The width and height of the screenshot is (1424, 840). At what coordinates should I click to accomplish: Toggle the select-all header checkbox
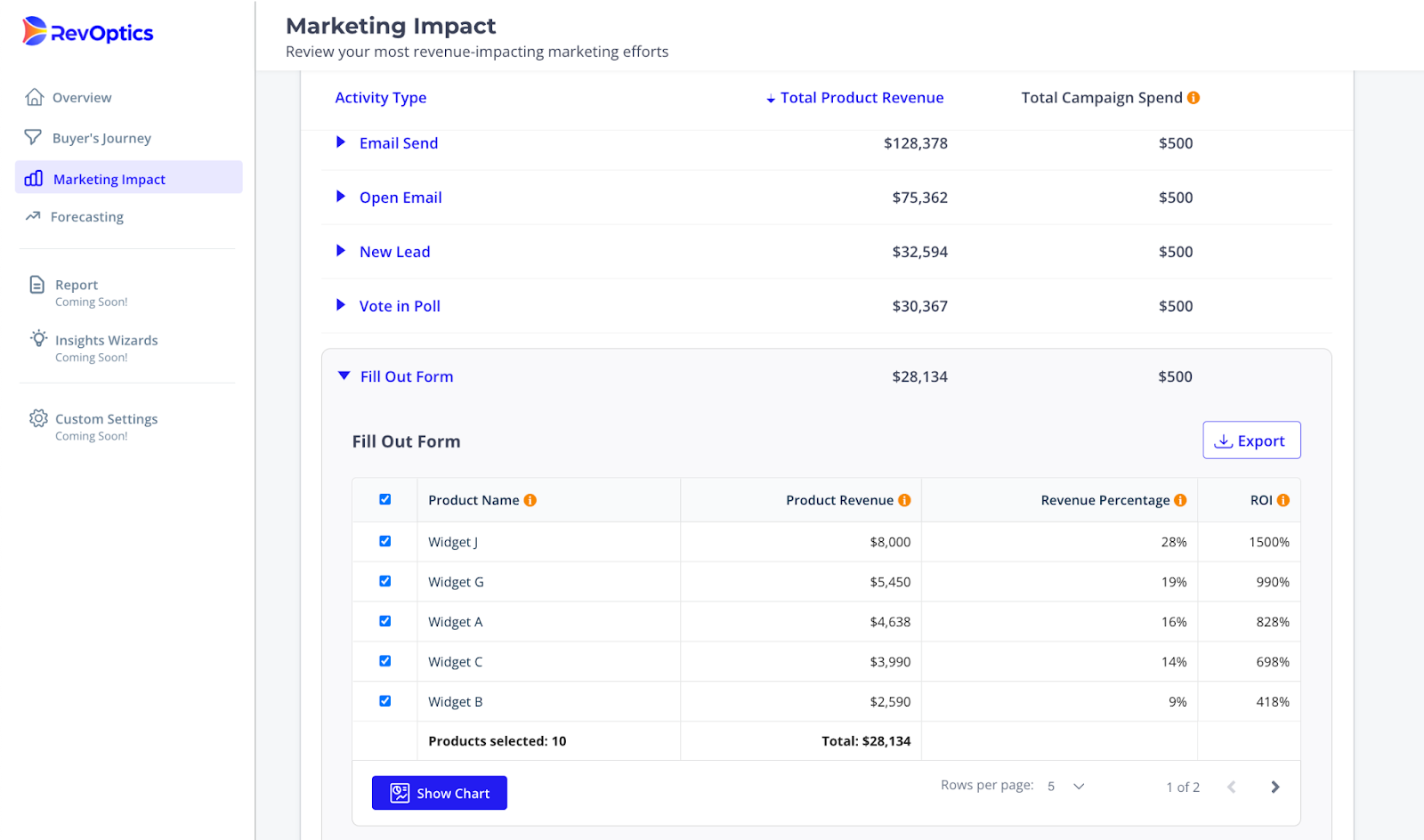385,499
